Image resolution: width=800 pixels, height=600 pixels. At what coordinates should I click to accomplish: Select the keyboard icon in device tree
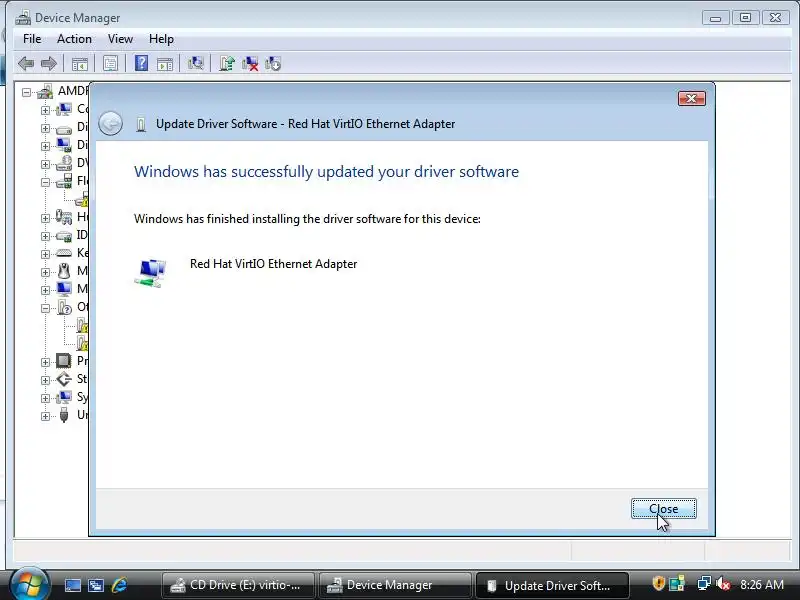(x=64, y=253)
